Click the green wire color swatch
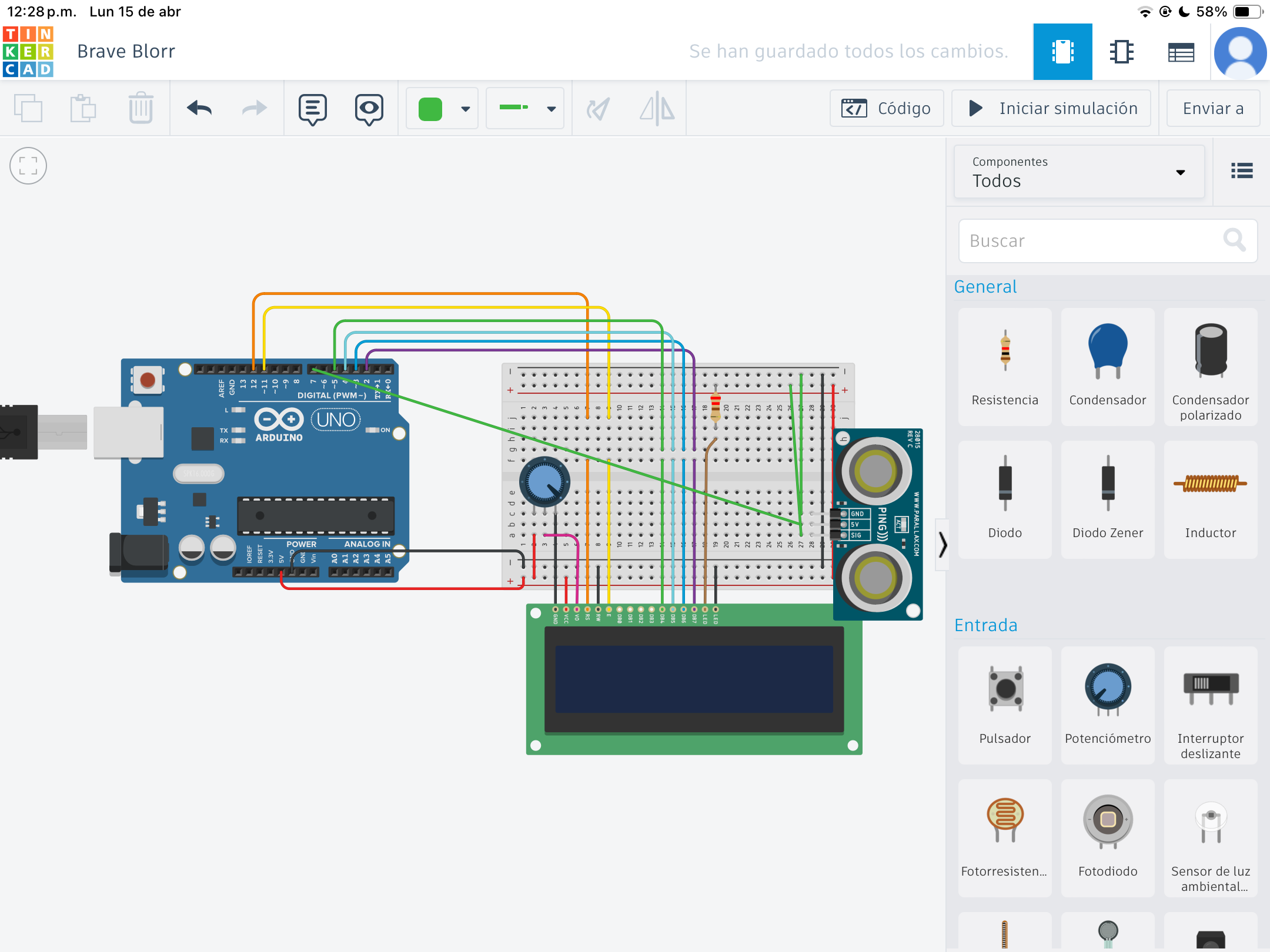Viewport: 1270px width, 952px height. (430, 109)
